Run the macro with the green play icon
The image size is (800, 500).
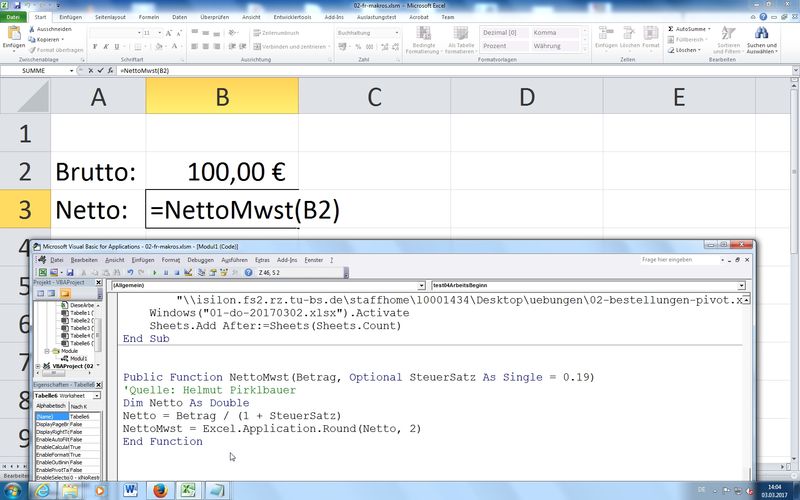[x=155, y=273]
